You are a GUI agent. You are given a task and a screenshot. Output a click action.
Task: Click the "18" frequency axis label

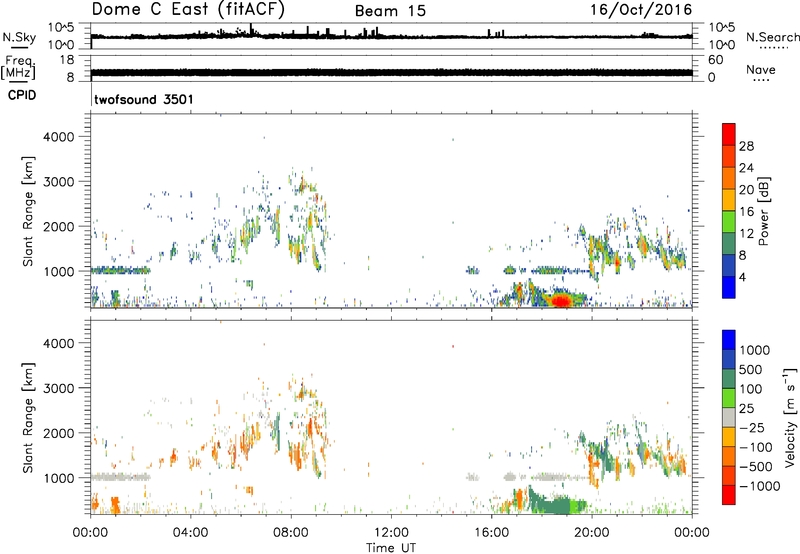pyautogui.click(x=67, y=60)
